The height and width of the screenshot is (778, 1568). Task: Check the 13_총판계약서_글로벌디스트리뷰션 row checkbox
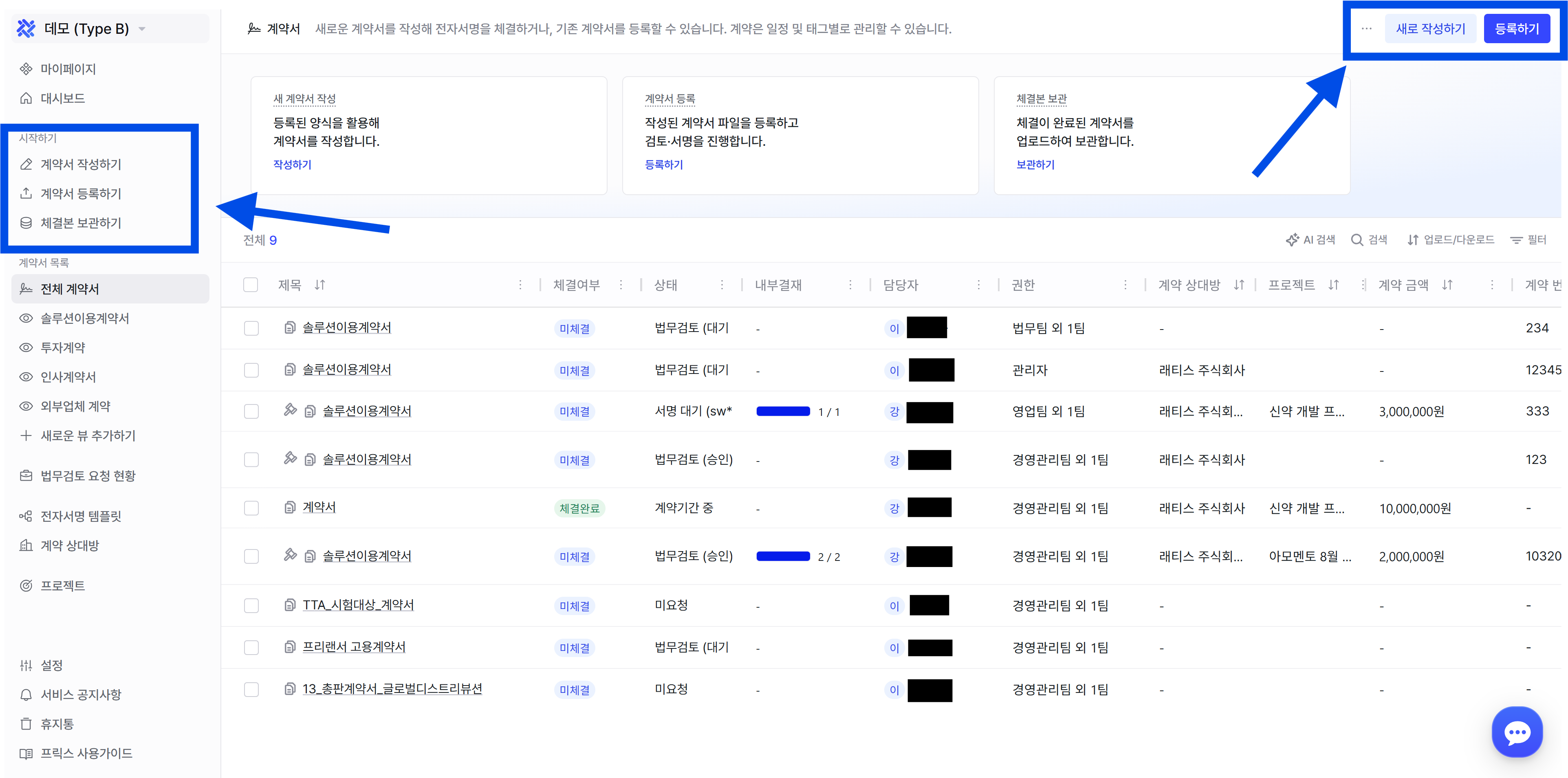[x=251, y=689]
